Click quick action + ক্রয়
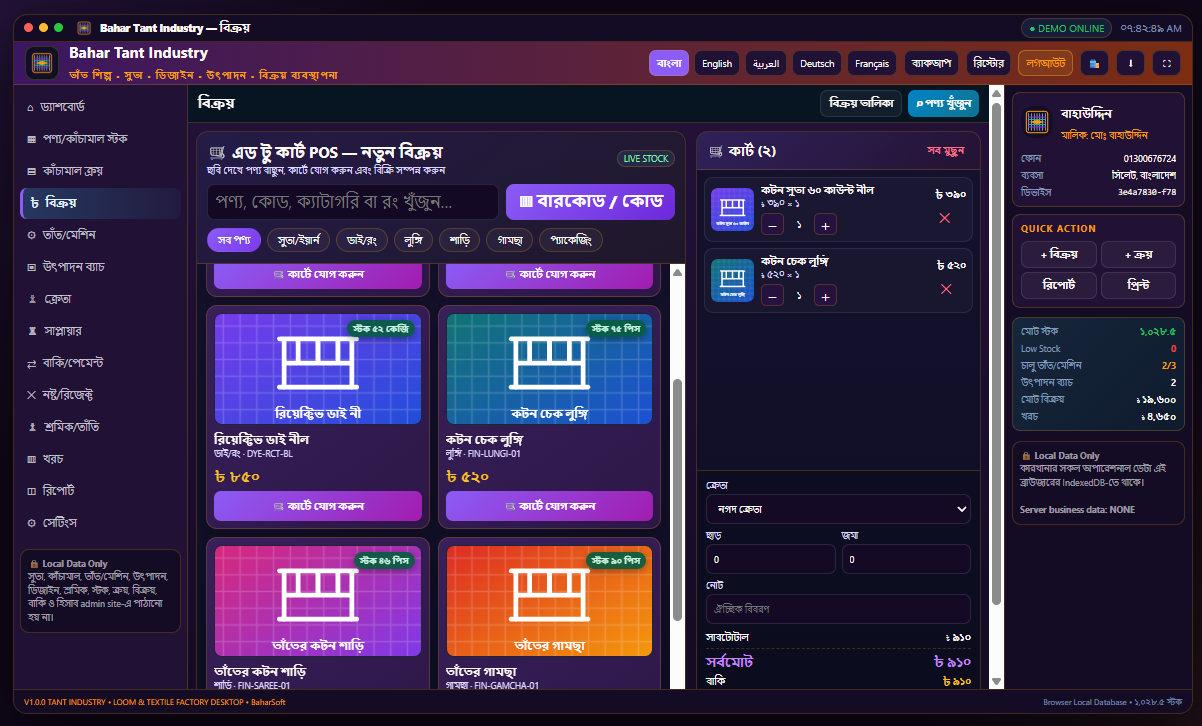The width and height of the screenshot is (1202, 726). click(x=1138, y=254)
